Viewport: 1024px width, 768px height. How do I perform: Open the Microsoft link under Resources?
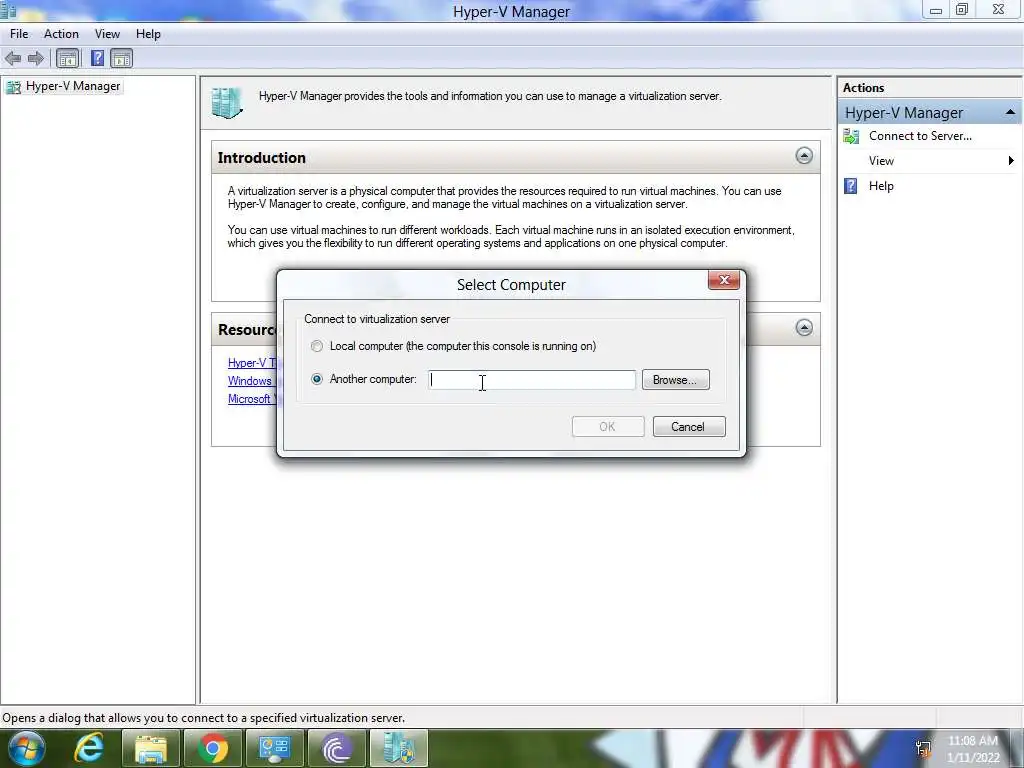pos(251,399)
